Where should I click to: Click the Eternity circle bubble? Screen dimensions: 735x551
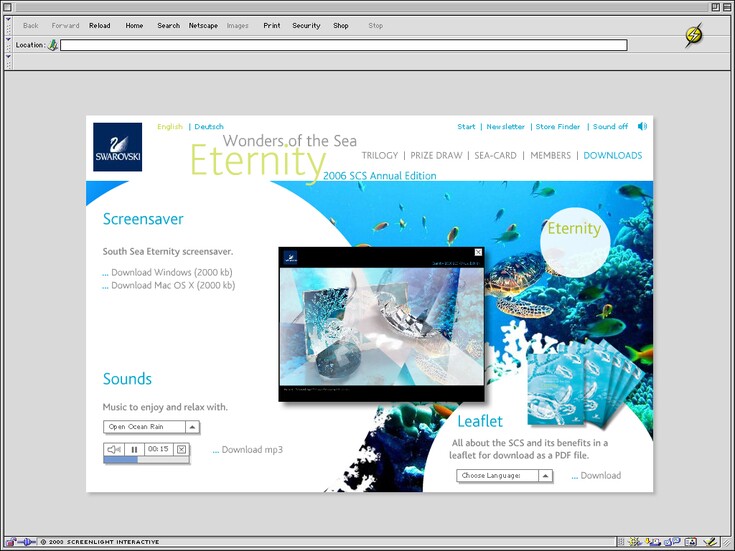pos(575,242)
